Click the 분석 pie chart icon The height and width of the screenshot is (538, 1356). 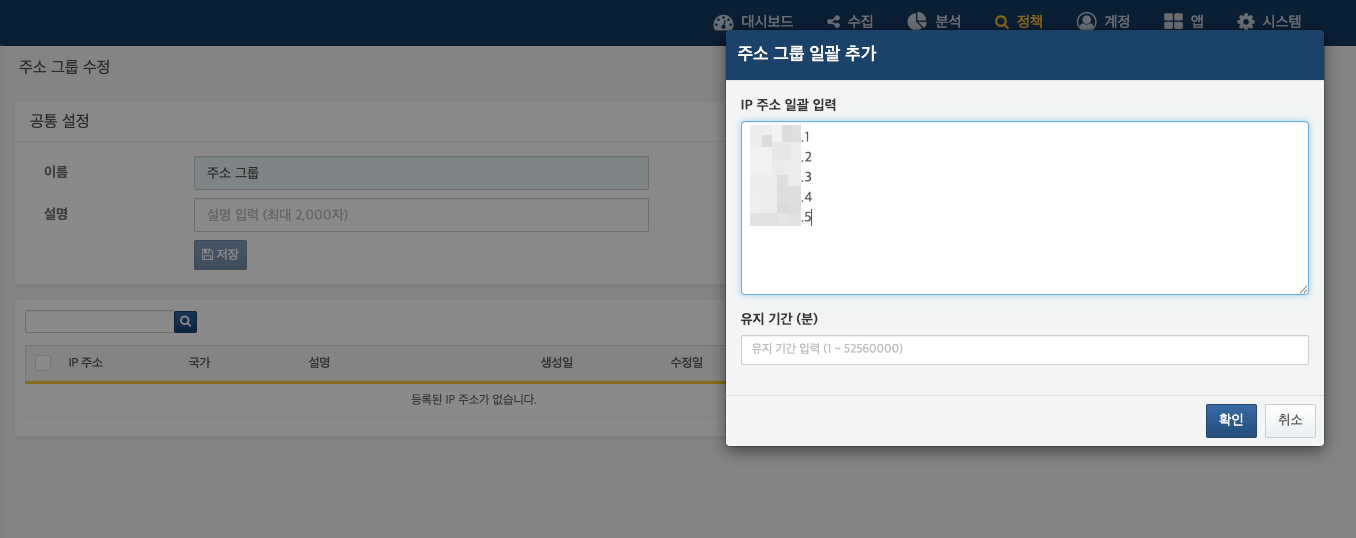coord(917,21)
